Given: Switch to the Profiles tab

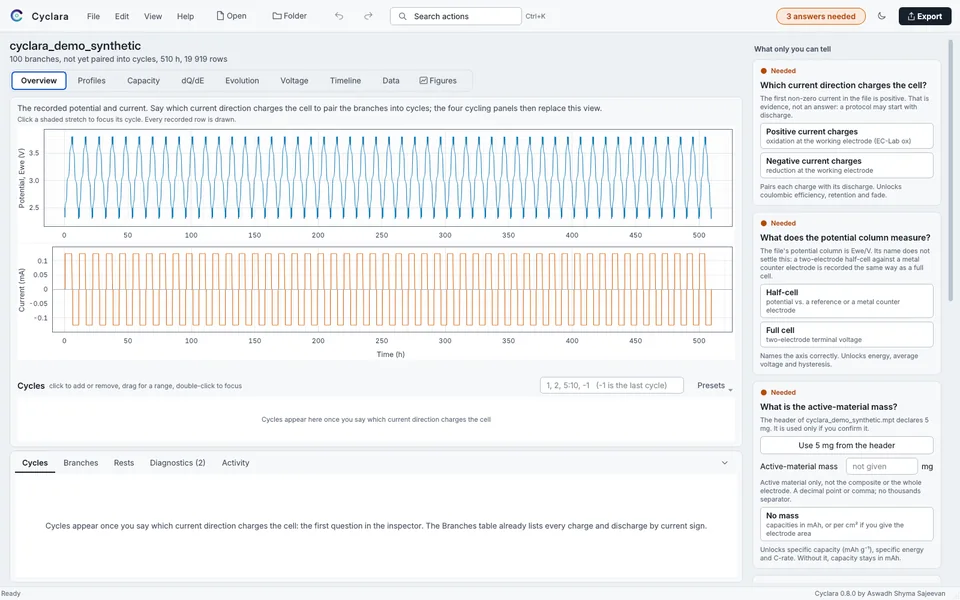Looking at the screenshot, I should tap(91, 81).
